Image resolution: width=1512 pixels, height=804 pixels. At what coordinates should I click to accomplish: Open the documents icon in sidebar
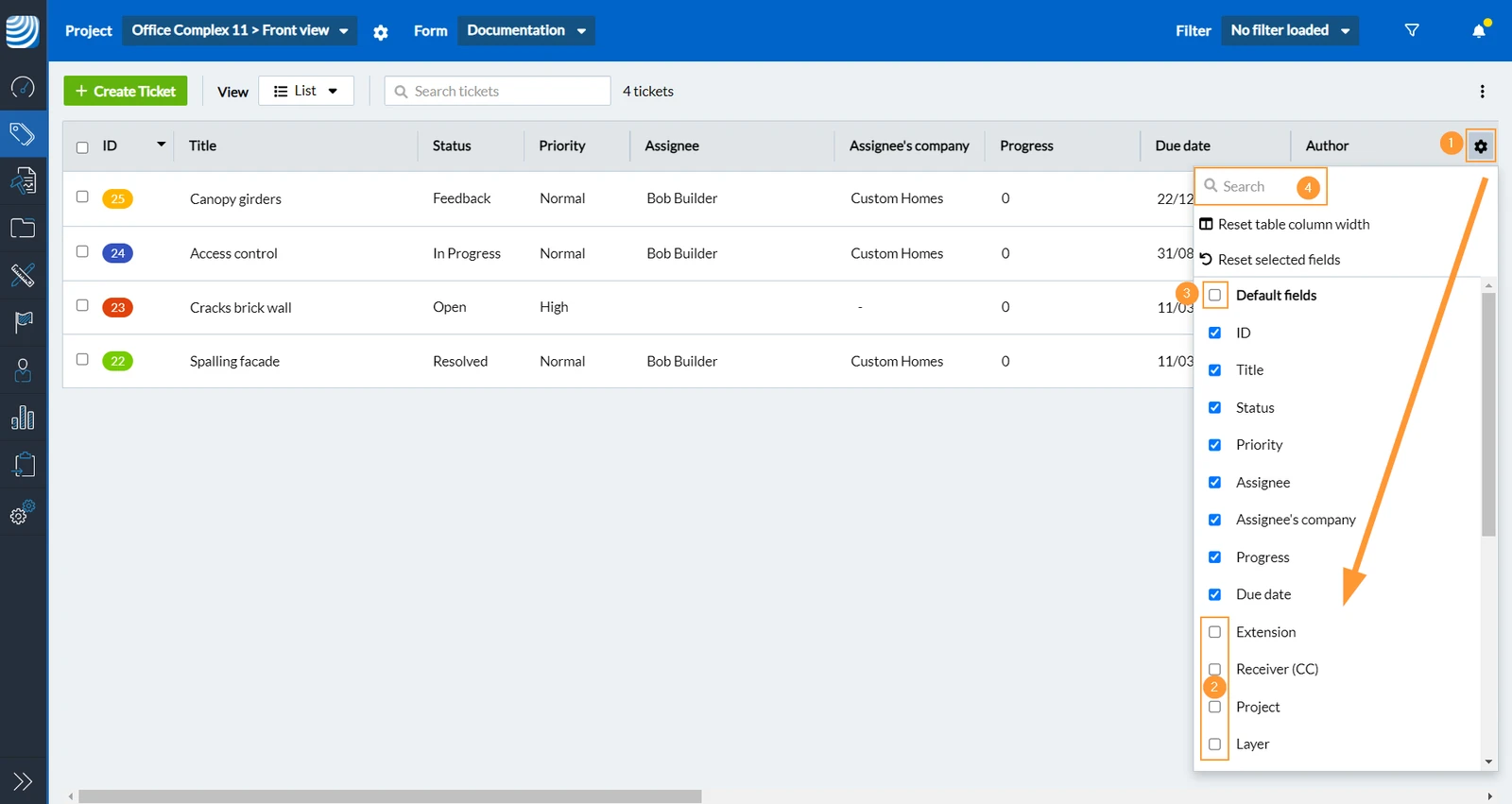pyautogui.click(x=23, y=180)
